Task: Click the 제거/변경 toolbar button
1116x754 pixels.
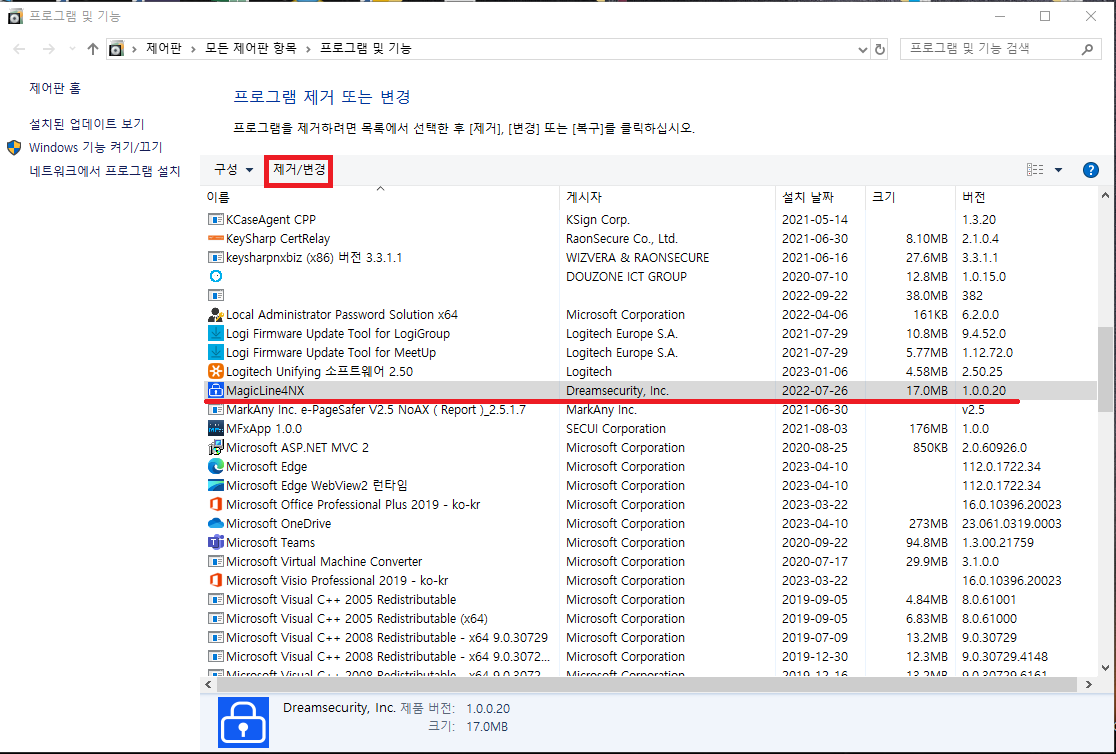Action: point(299,169)
